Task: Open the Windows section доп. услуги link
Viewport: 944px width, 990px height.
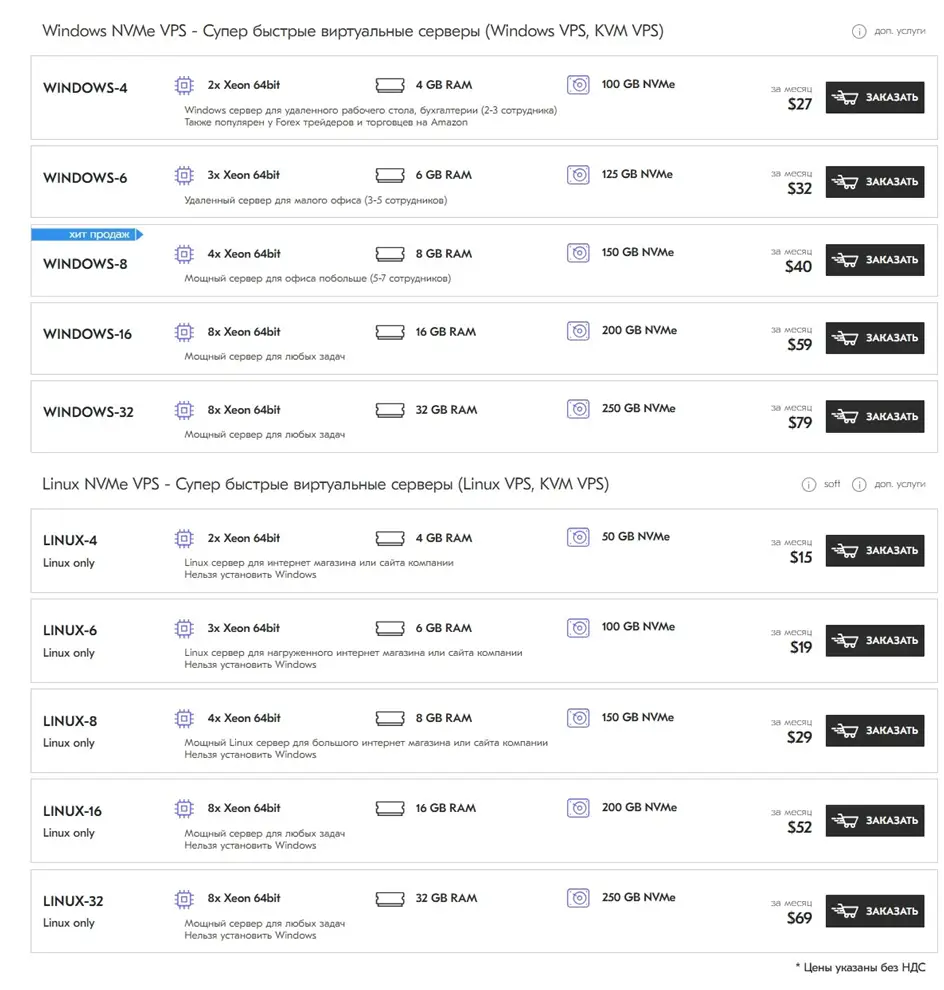Action: tap(899, 31)
